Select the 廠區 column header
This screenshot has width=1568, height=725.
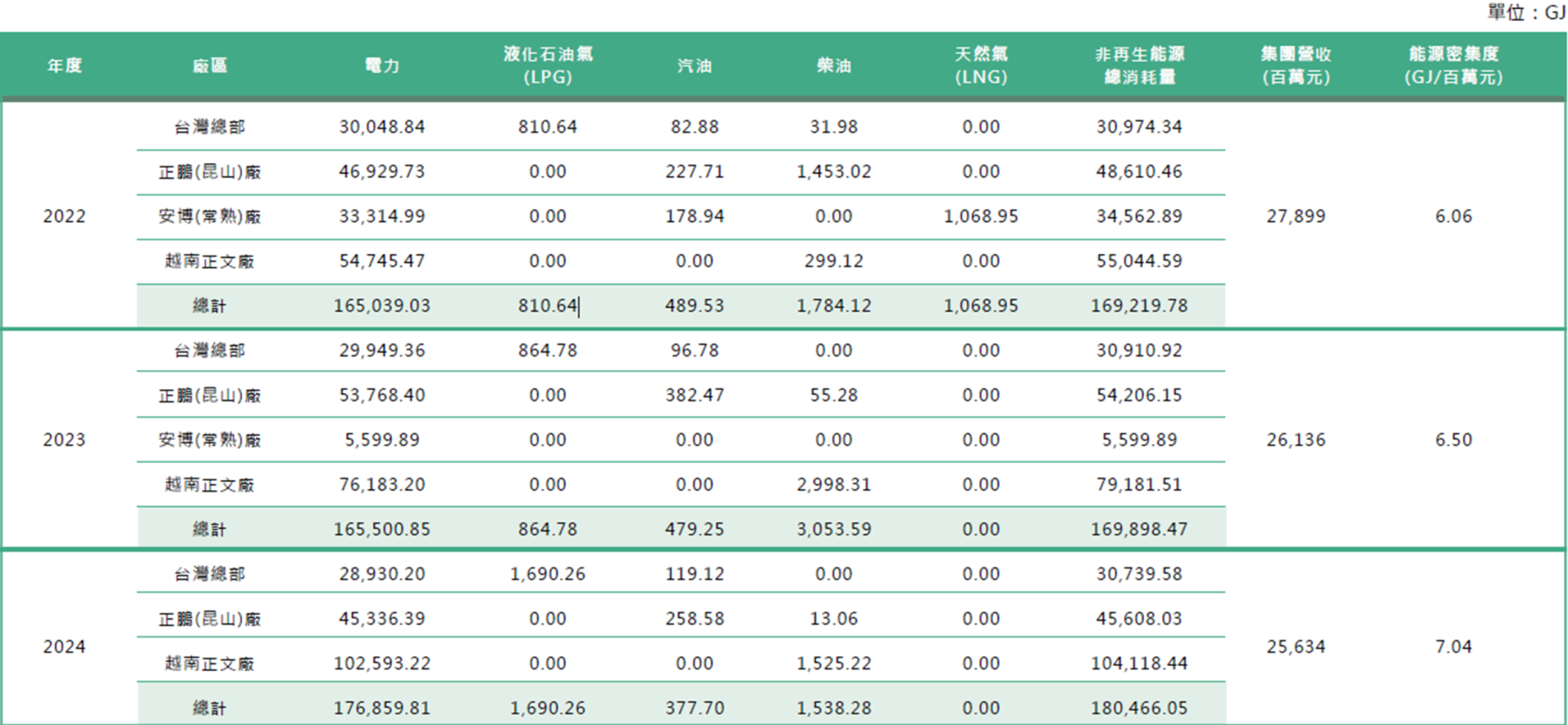(210, 65)
